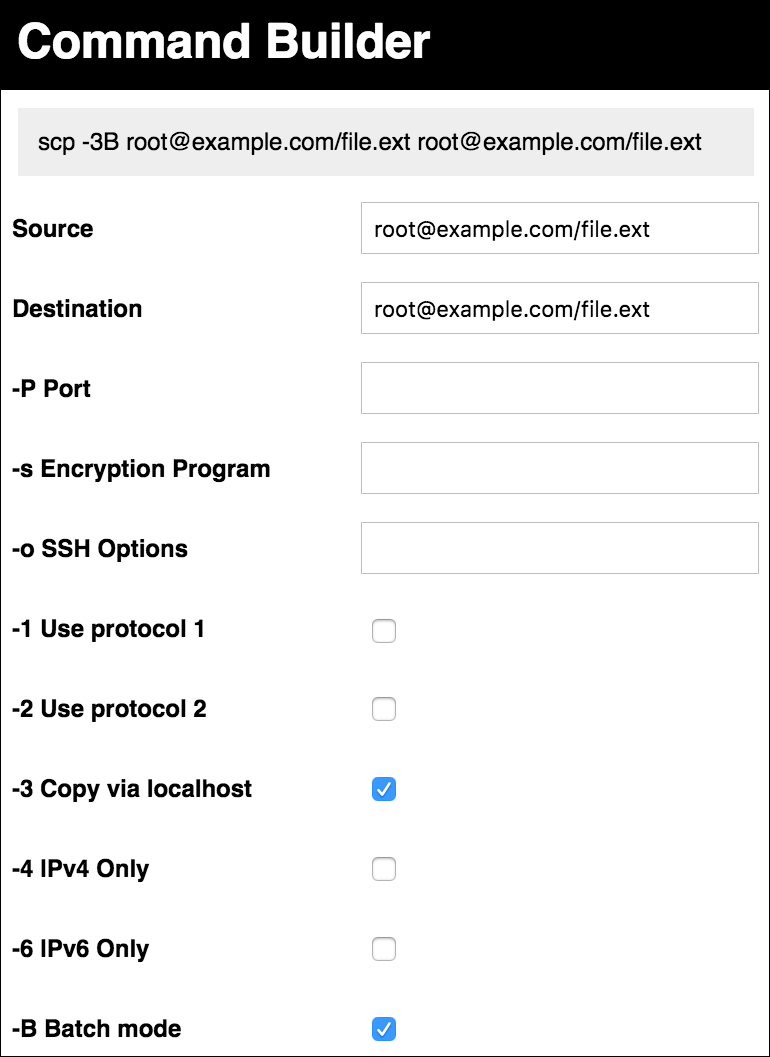The height and width of the screenshot is (1057, 770).
Task: Enable the -2 Use protocol 2 option
Action: (384, 709)
